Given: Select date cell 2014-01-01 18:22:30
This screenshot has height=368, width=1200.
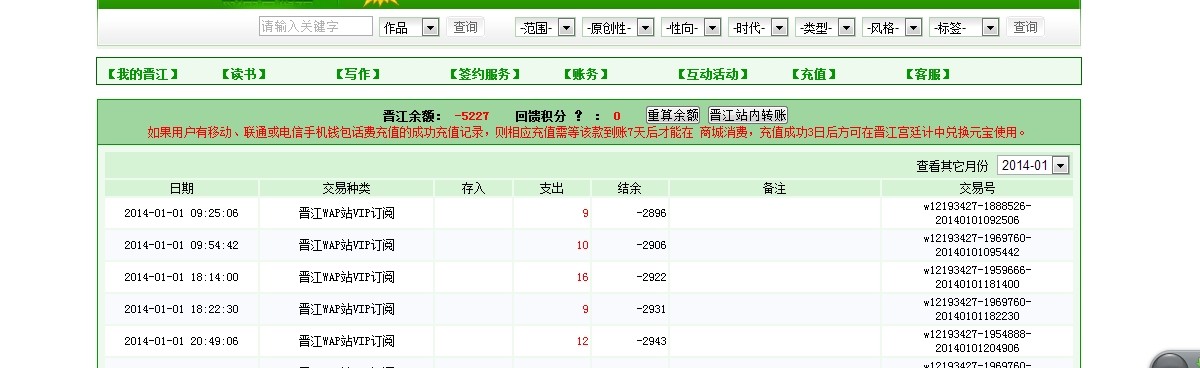Looking at the screenshot, I should click(181, 309).
